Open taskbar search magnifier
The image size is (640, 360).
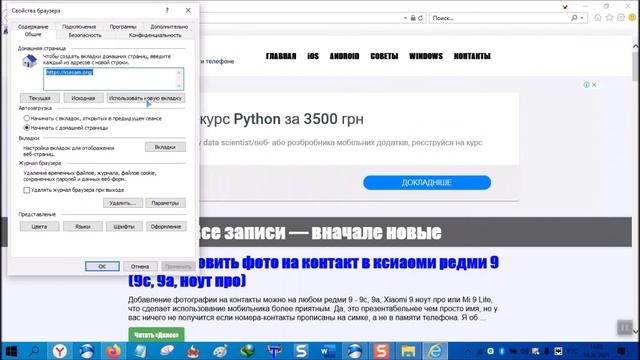coord(35,351)
